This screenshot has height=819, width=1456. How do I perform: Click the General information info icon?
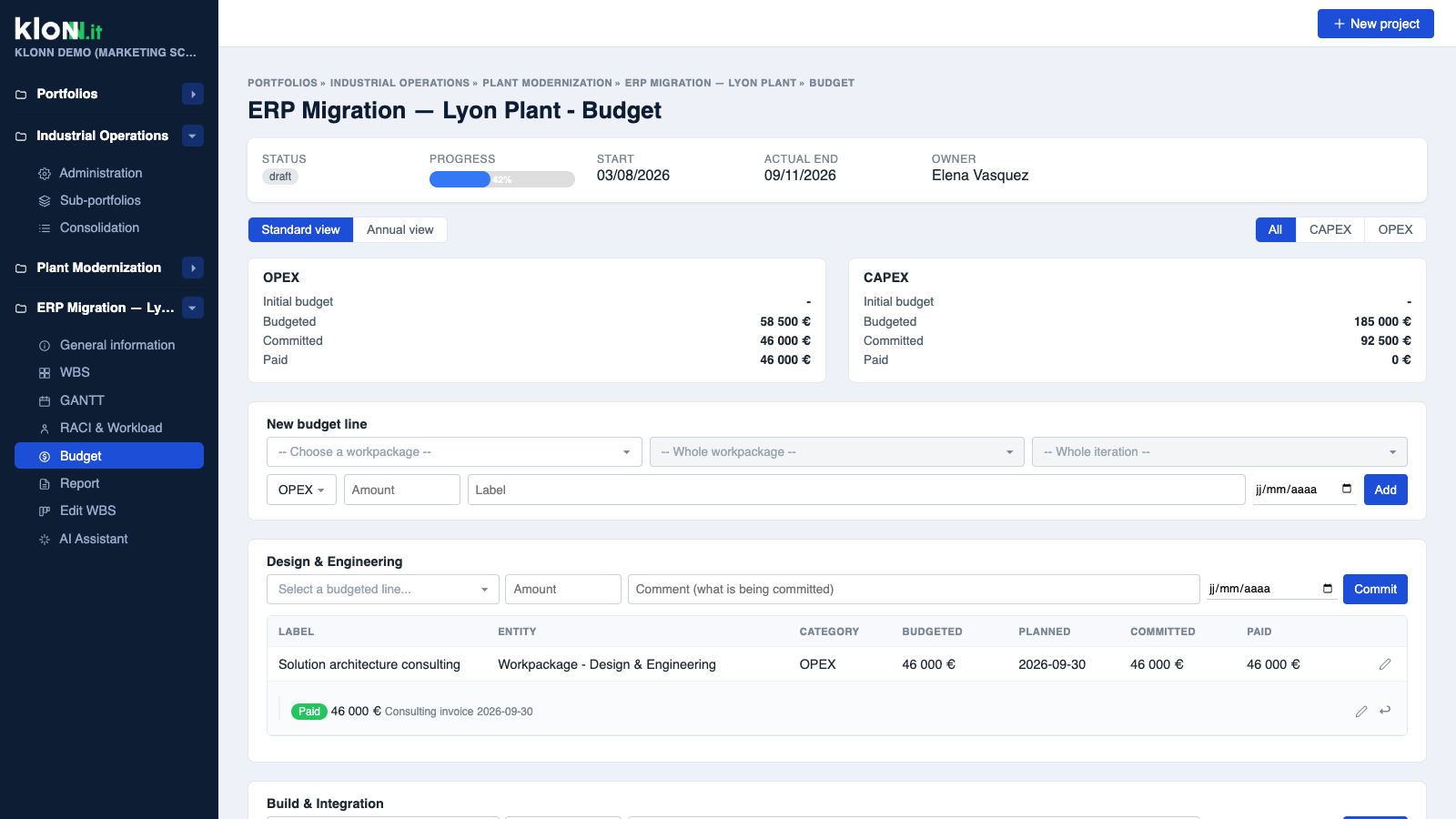[x=44, y=346]
